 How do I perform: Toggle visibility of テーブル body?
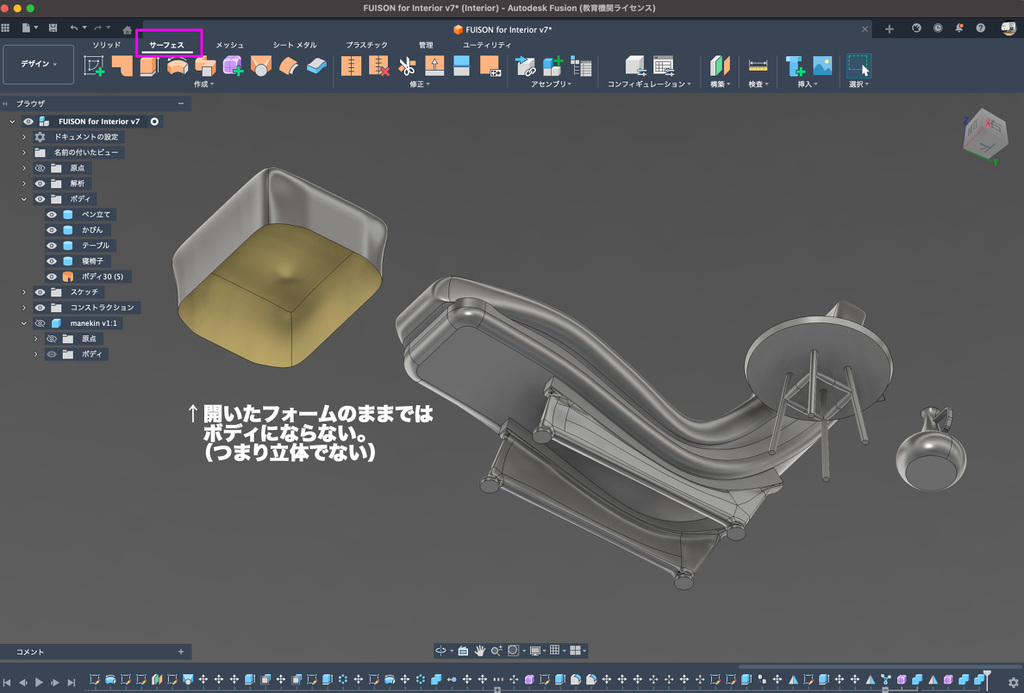[x=52, y=246]
